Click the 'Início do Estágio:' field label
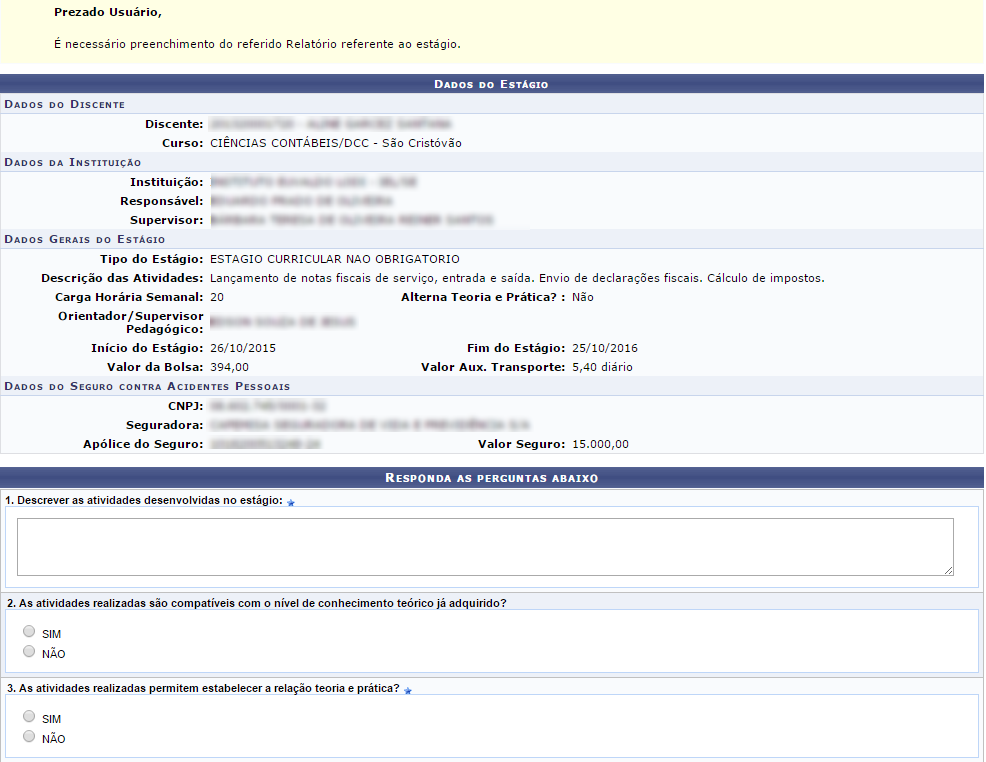986x762 pixels. pos(147,348)
